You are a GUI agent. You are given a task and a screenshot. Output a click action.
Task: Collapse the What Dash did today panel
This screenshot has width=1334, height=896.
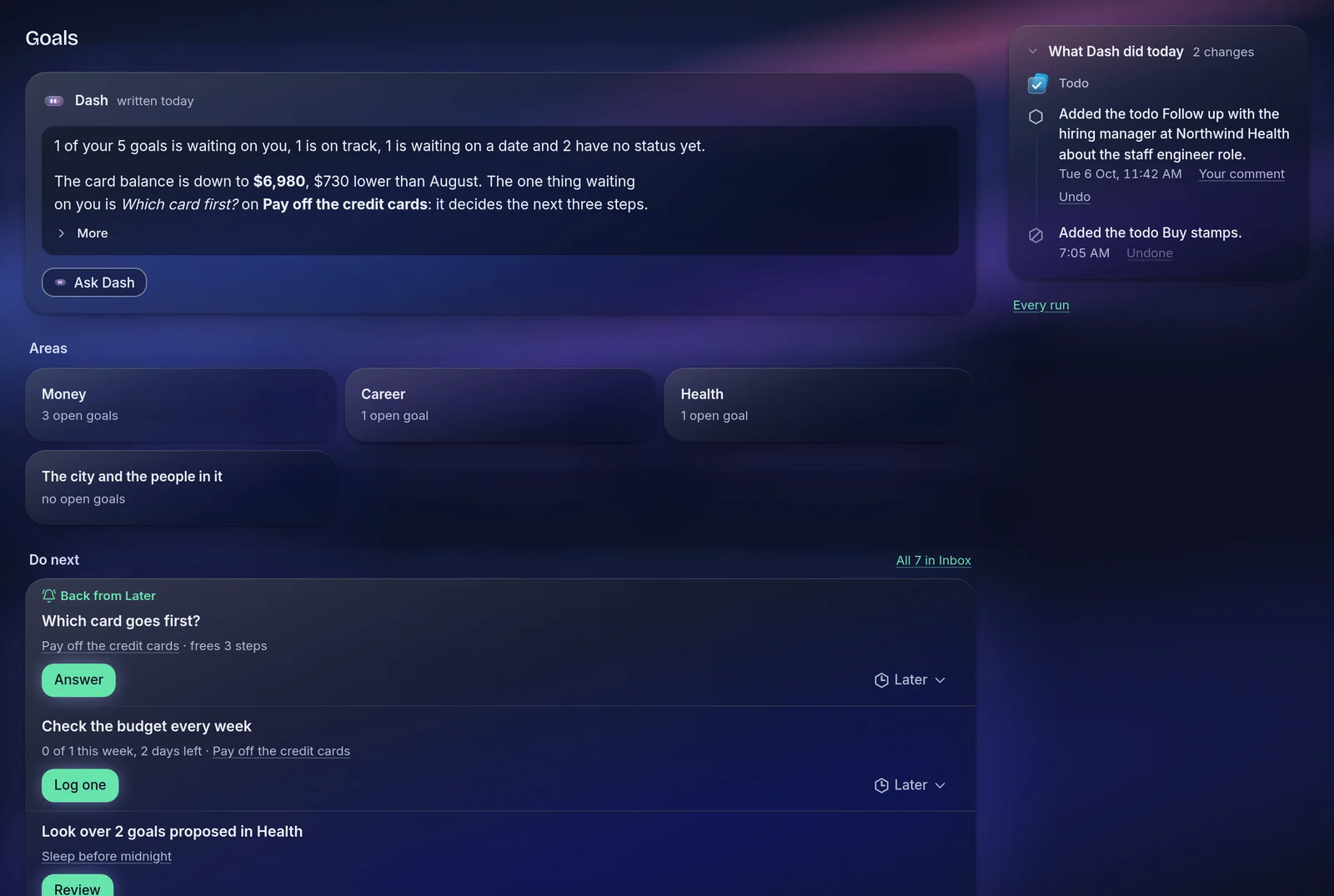click(1033, 52)
